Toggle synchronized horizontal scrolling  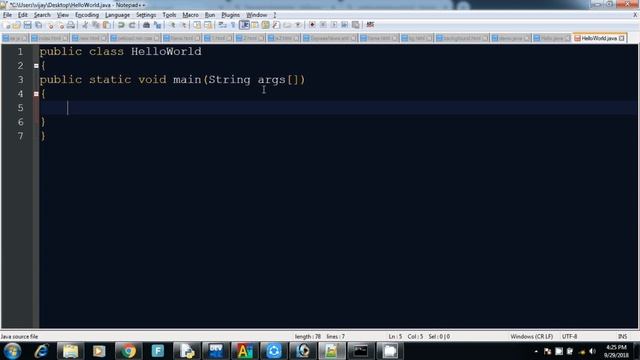tap(208, 25)
